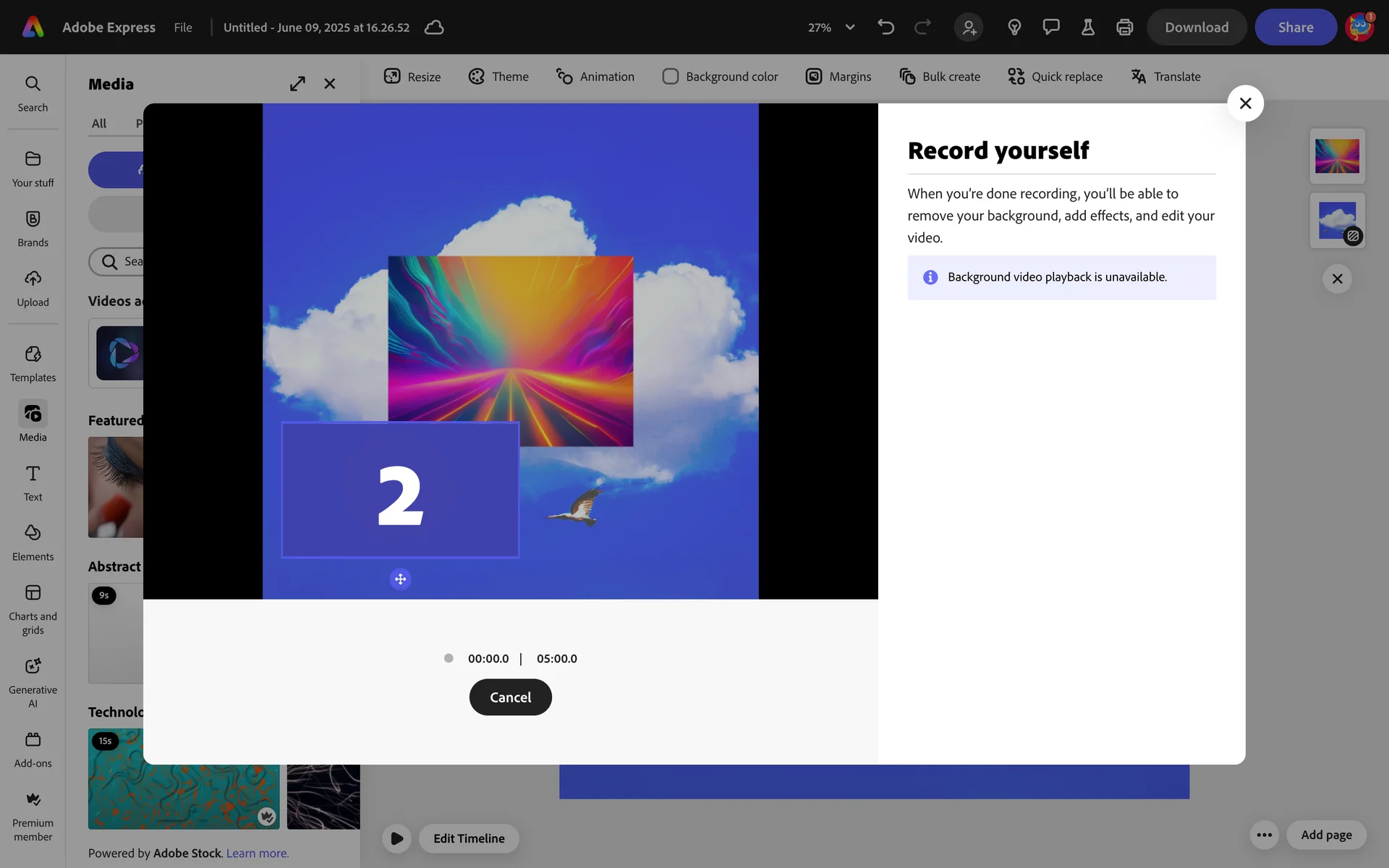Screen dimensions: 1389x868
Task: Click the drag handle below webcam overlay
Action: pos(400,579)
